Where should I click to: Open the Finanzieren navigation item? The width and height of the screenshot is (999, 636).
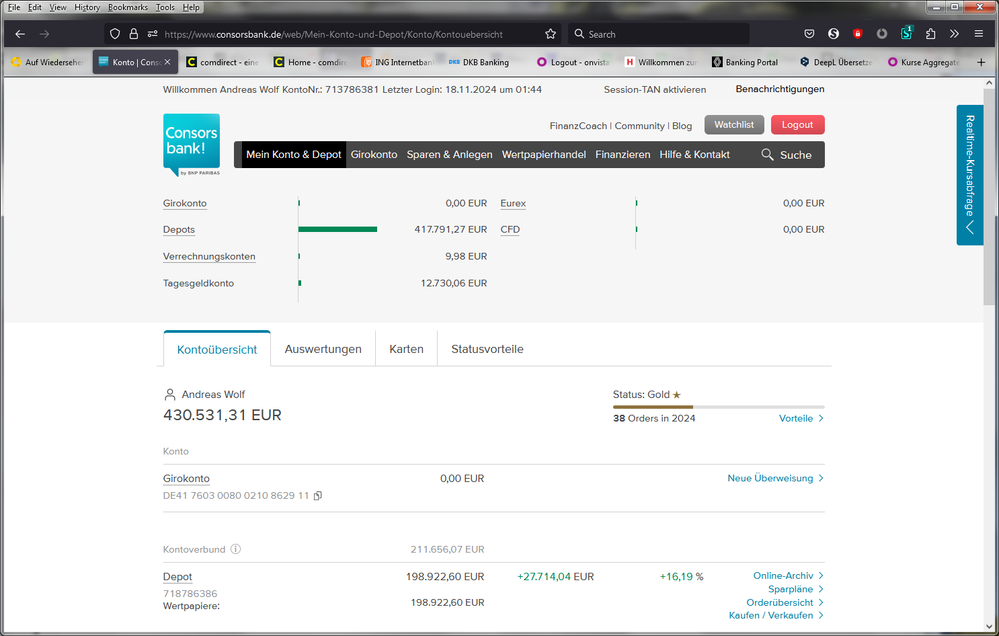pyautogui.click(x=623, y=154)
